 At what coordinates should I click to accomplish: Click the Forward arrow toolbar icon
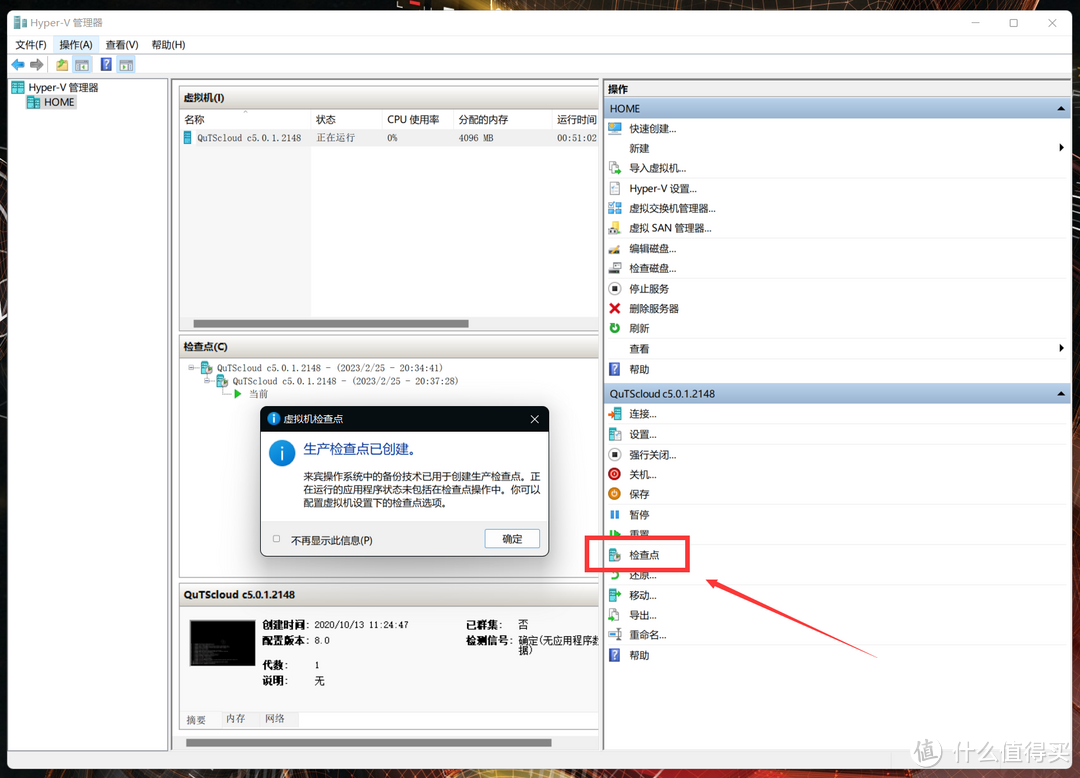click(37, 65)
